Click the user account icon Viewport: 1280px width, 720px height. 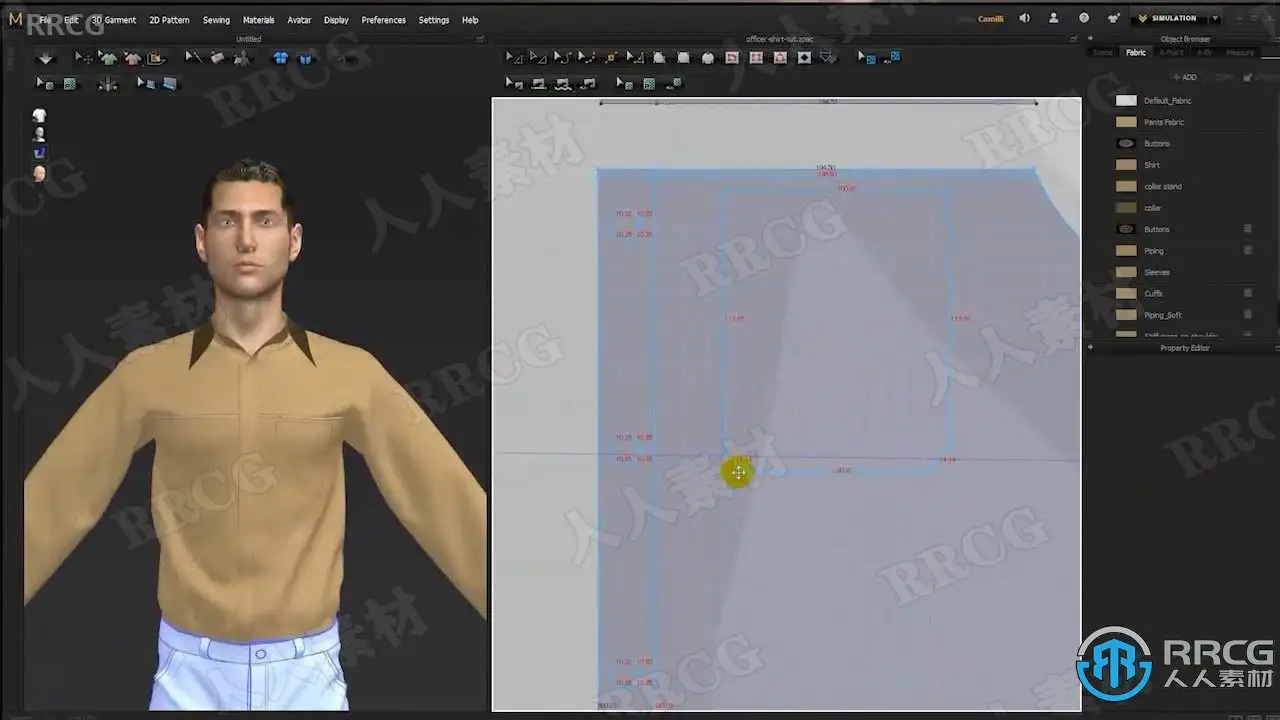coord(1054,18)
